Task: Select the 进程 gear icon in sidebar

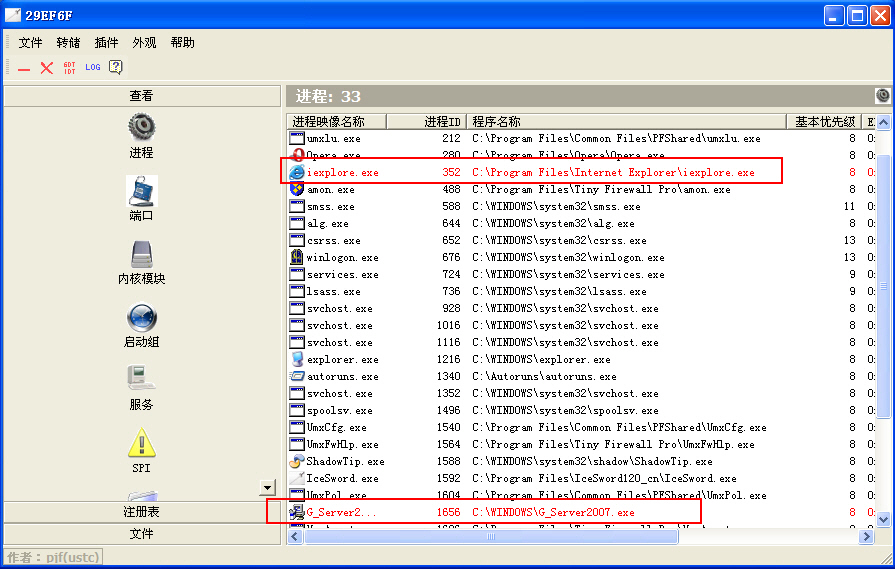Action: pos(142,127)
